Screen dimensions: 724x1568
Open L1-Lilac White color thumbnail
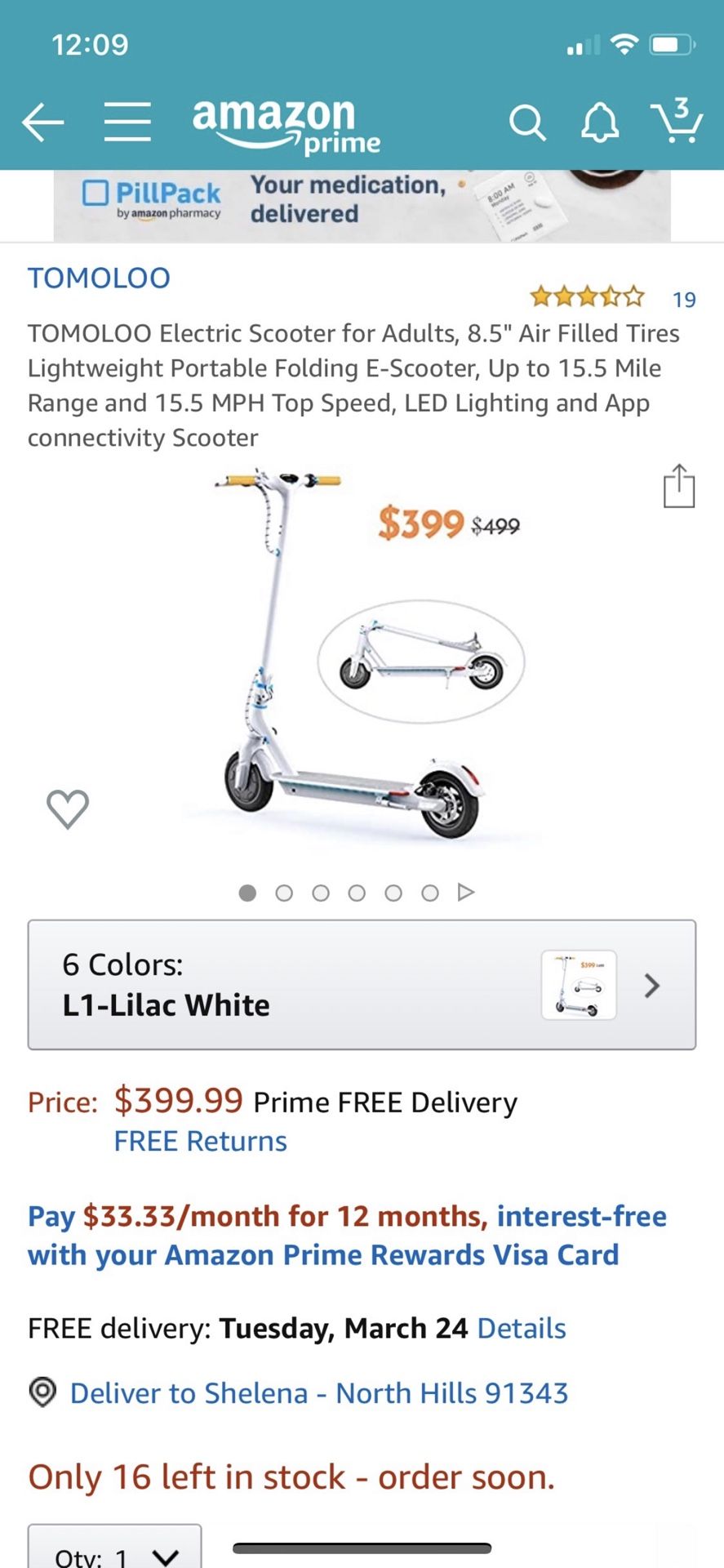point(579,985)
